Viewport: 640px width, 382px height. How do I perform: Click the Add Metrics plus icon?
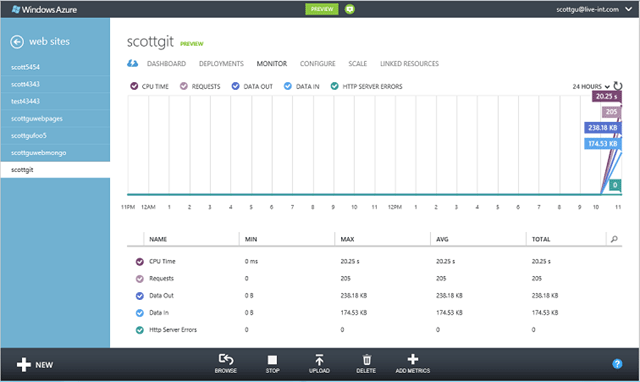tap(413, 359)
